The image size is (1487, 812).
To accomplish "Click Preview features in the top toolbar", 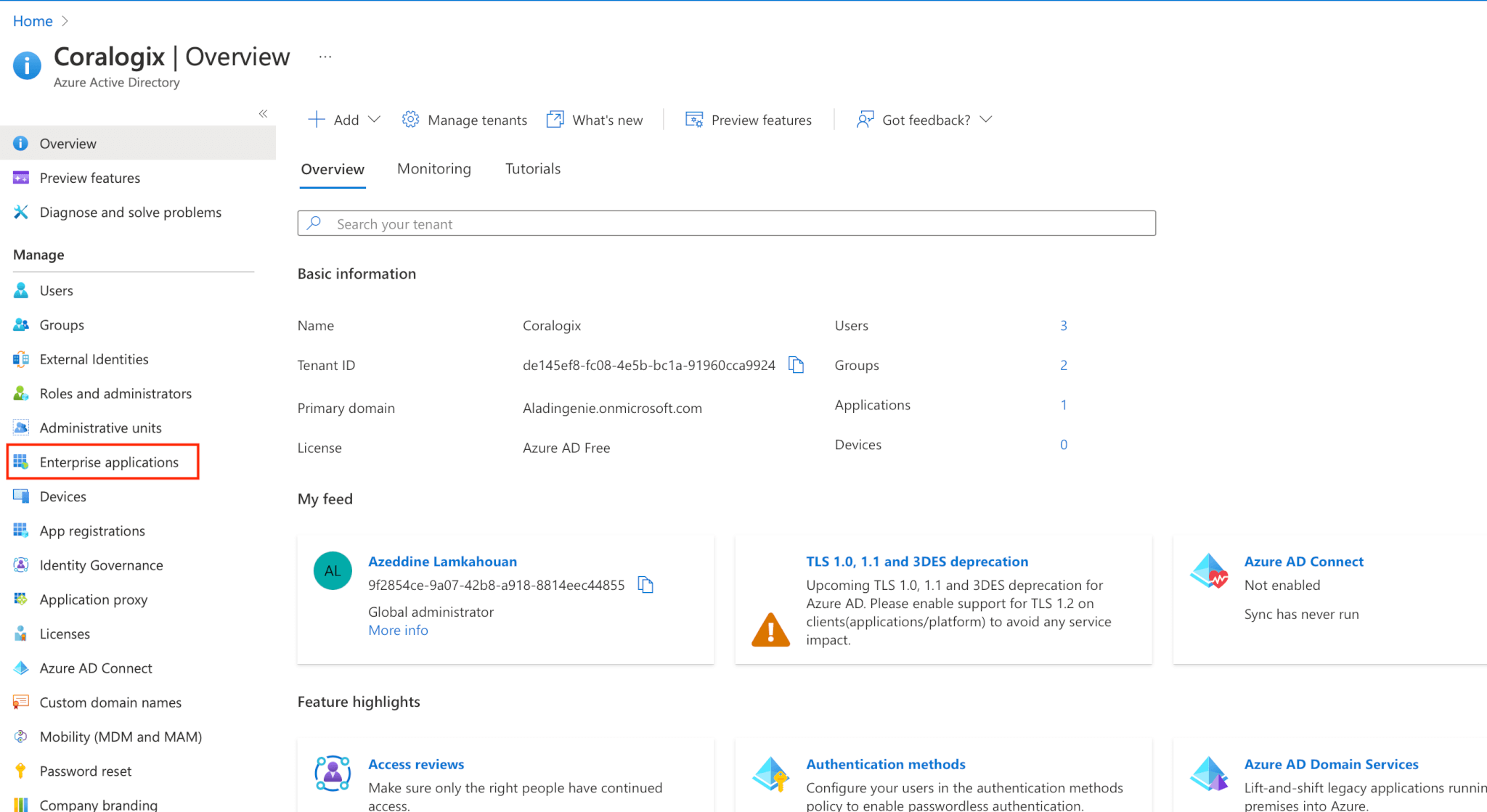I will [749, 120].
